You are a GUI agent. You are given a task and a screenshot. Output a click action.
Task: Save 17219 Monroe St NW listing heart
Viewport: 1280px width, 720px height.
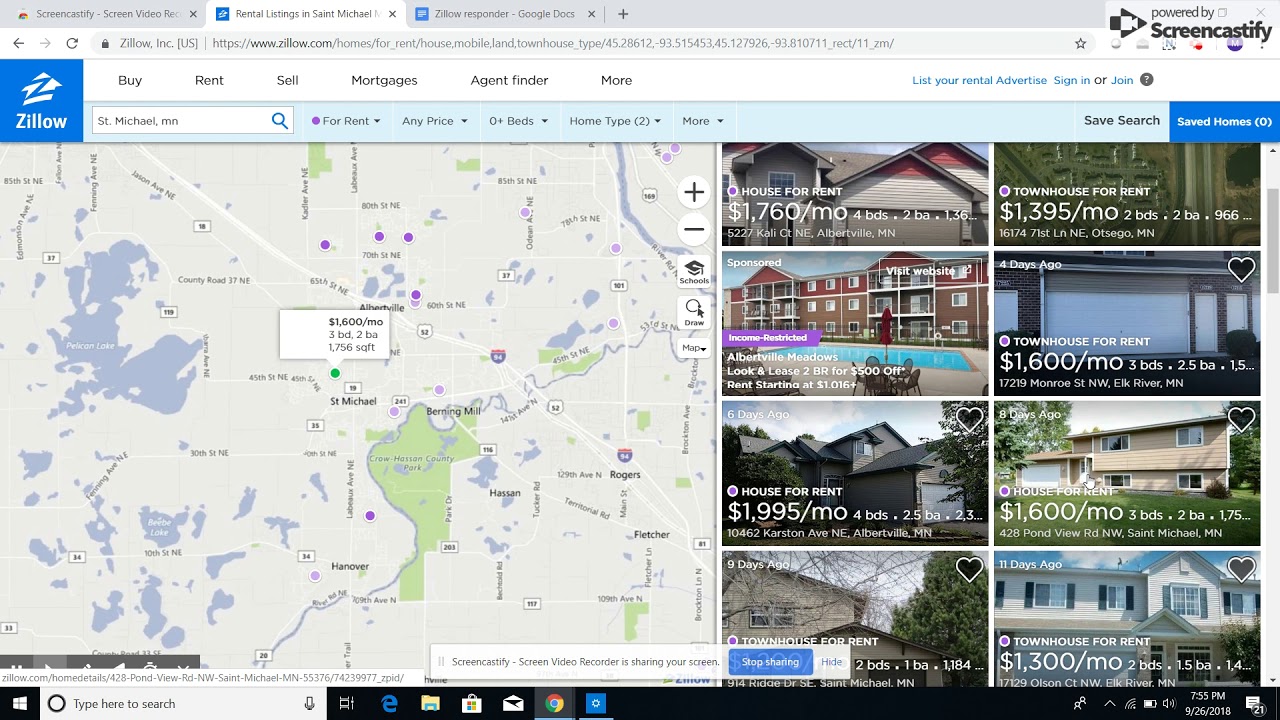pyautogui.click(x=1241, y=270)
